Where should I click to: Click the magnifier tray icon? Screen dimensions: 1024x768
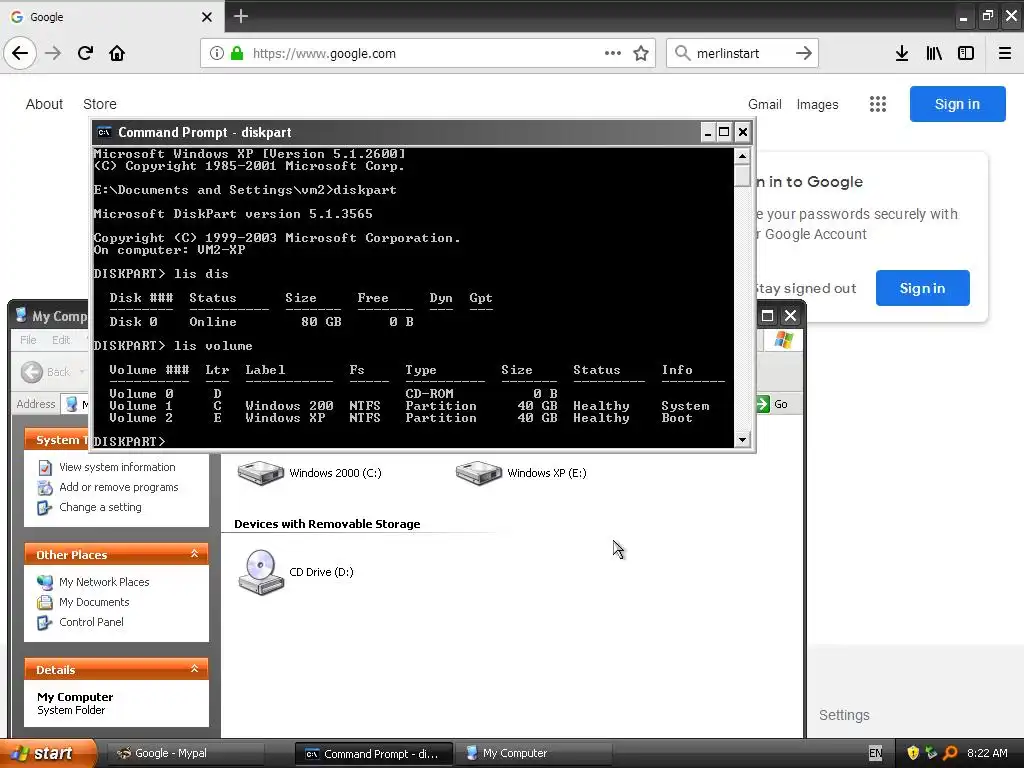click(950, 753)
